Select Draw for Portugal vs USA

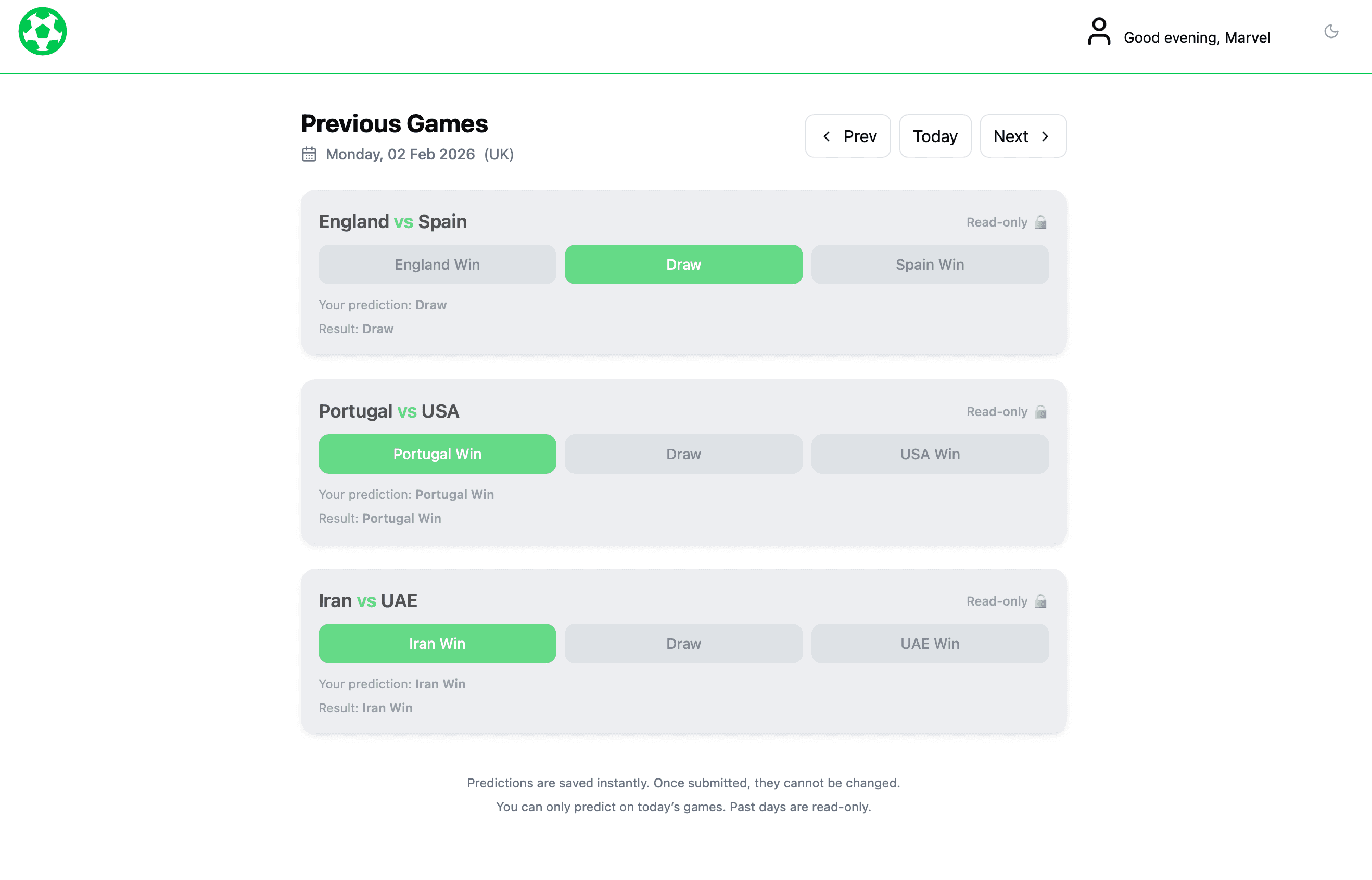[683, 454]
